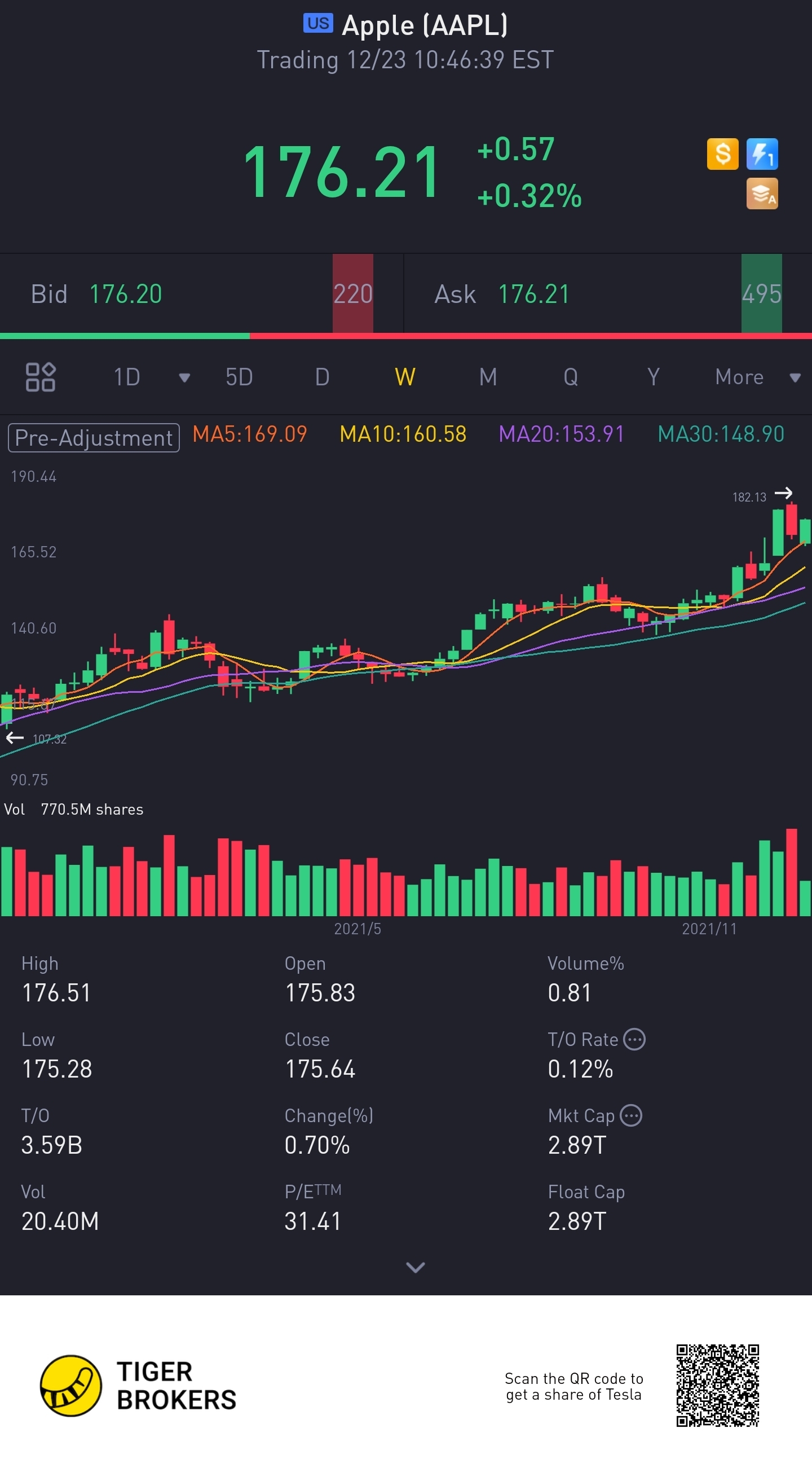This screenshot has height=1477, width=812.
Task: Tap the Close value 175.64
Action: click(320, 1069)
